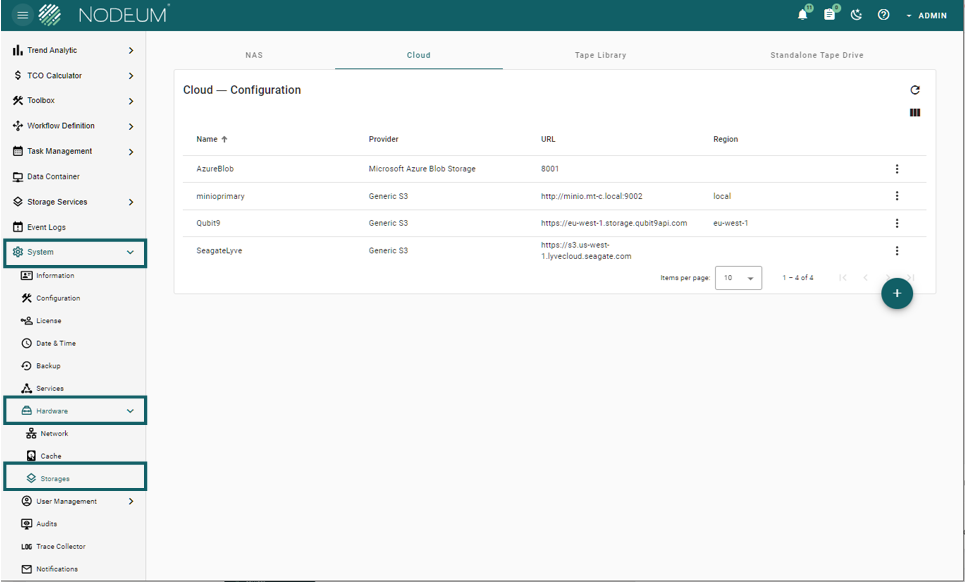This screenshot has width=965, height=582.
Task: Select the Qubit9 eu-west-1 region cell
Action: coord(731,223)
